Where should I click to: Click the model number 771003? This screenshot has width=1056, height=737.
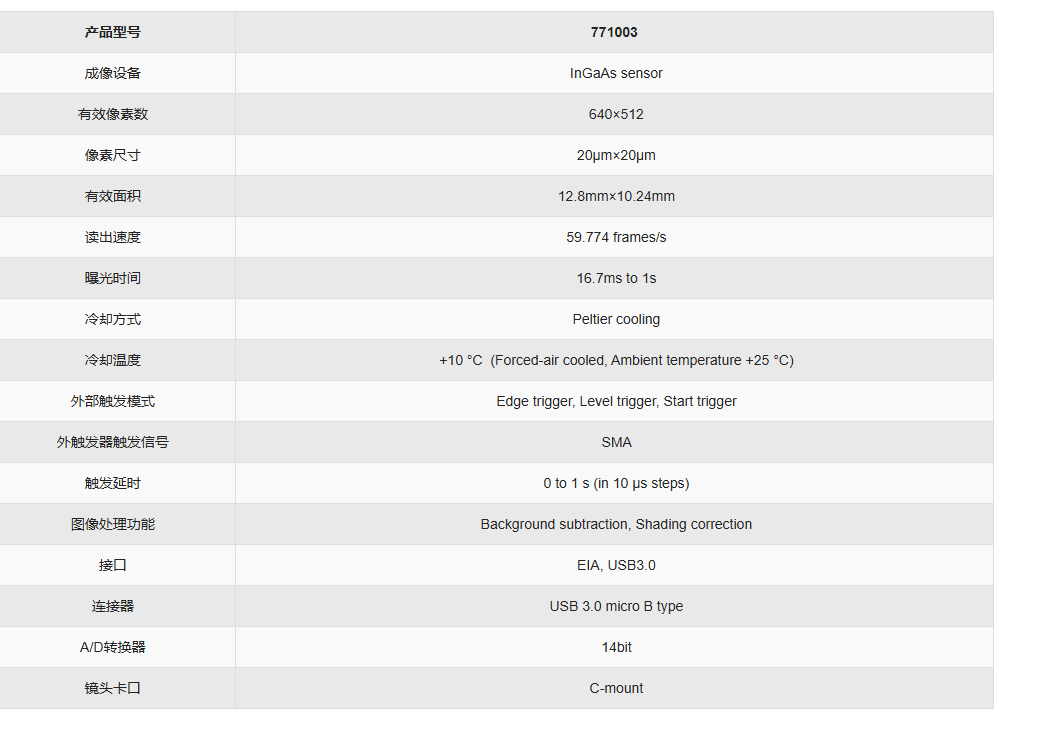[x=614, y=32]
